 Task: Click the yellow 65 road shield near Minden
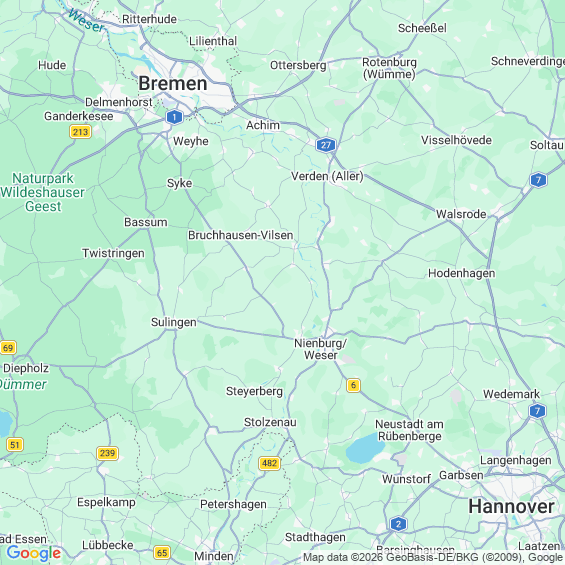point(162,553)
